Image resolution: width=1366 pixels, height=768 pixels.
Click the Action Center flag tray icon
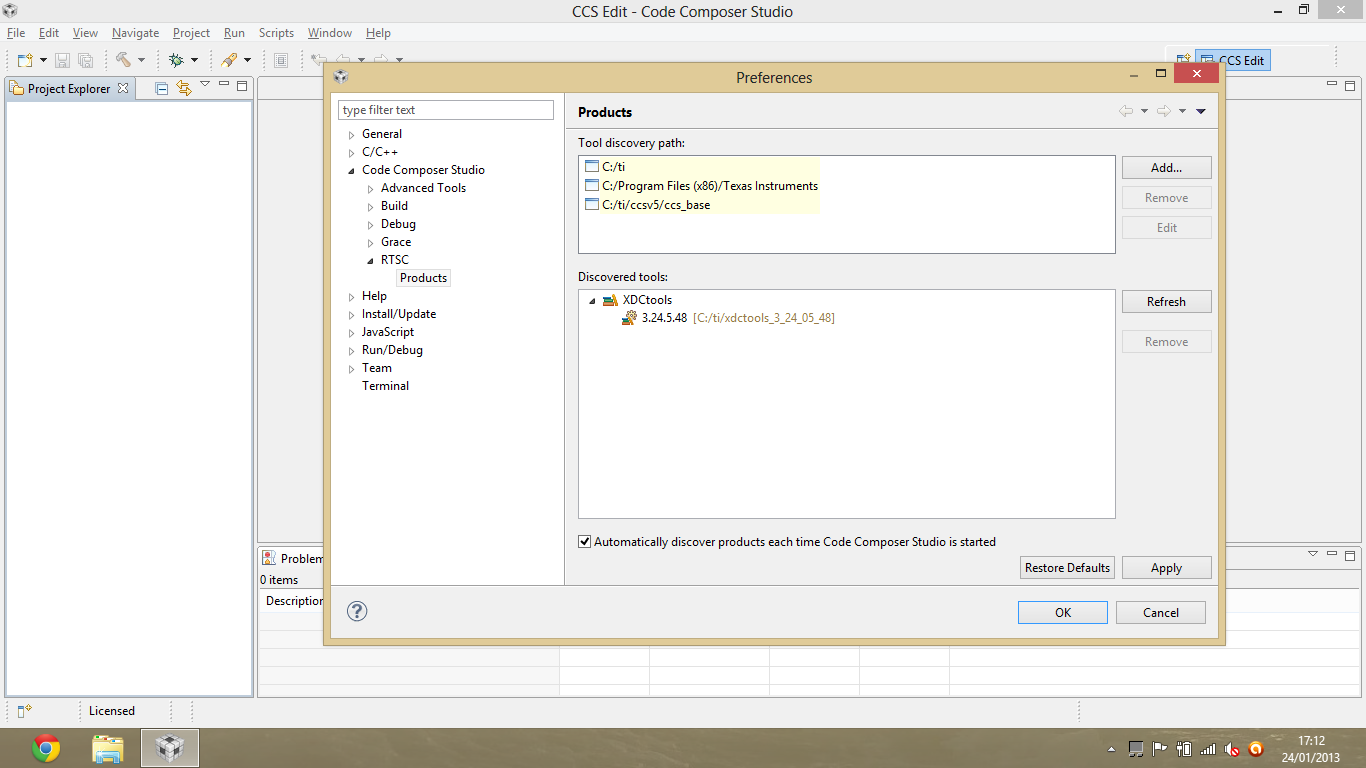click(1160, 748)
